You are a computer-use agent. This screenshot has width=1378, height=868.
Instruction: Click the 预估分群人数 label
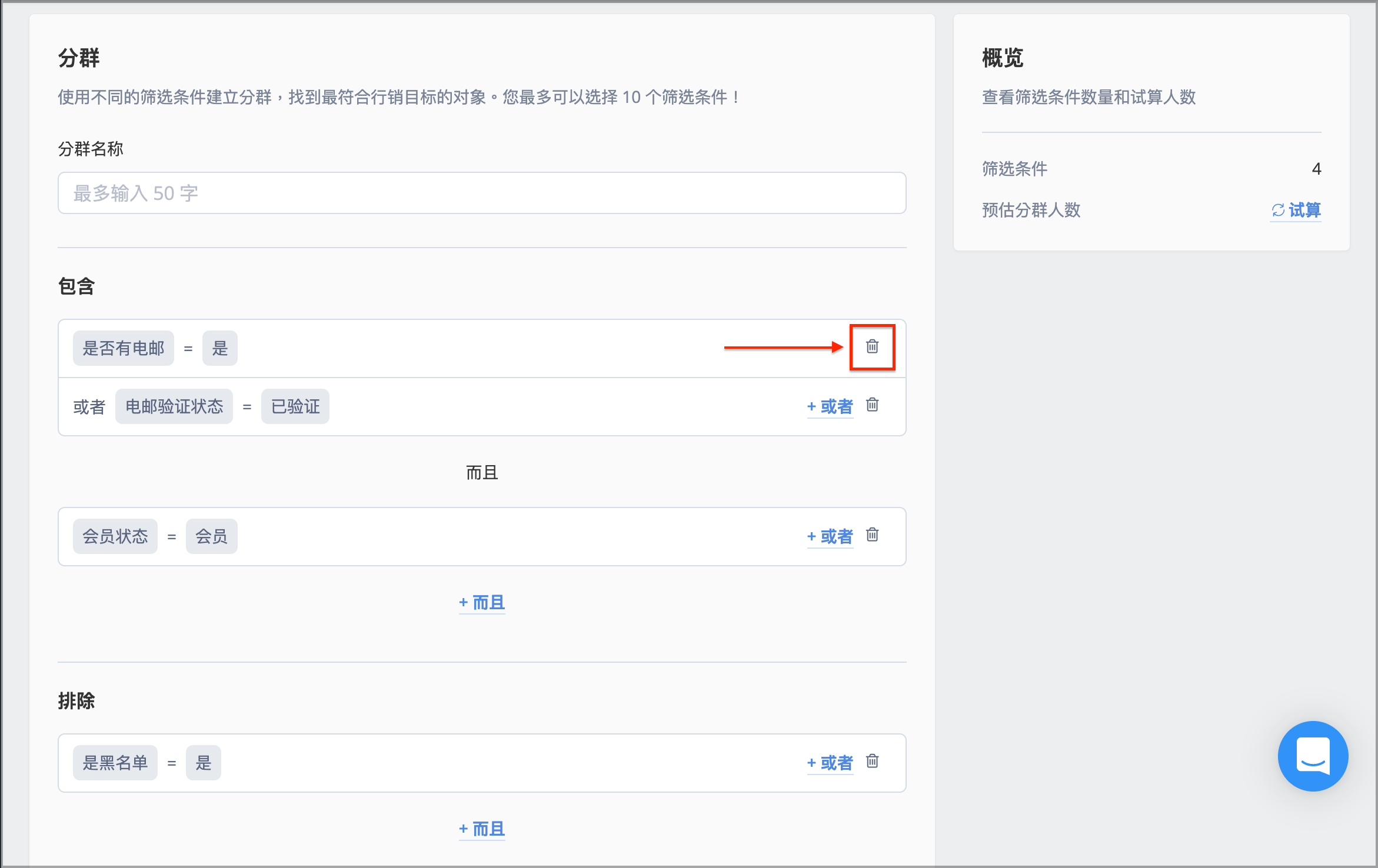(x=1031, y=210)
